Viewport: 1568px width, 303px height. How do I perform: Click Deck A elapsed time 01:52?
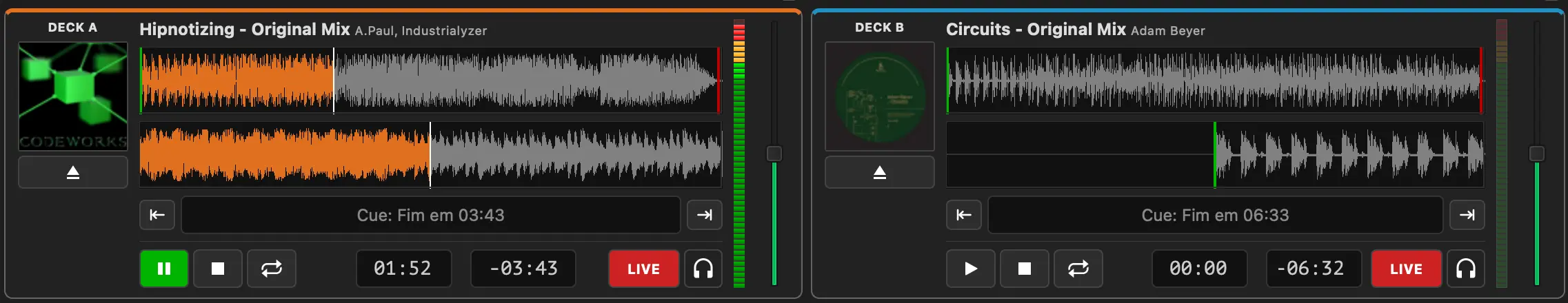[x=403, y=269]
